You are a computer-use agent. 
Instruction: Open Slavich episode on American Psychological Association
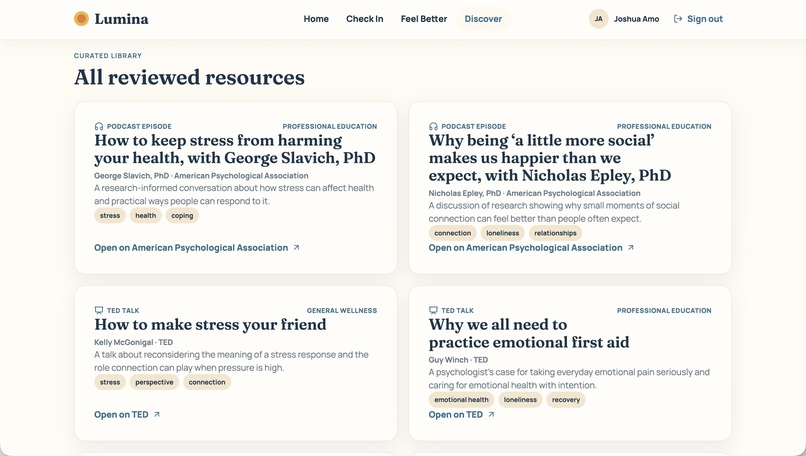point(197,248)
